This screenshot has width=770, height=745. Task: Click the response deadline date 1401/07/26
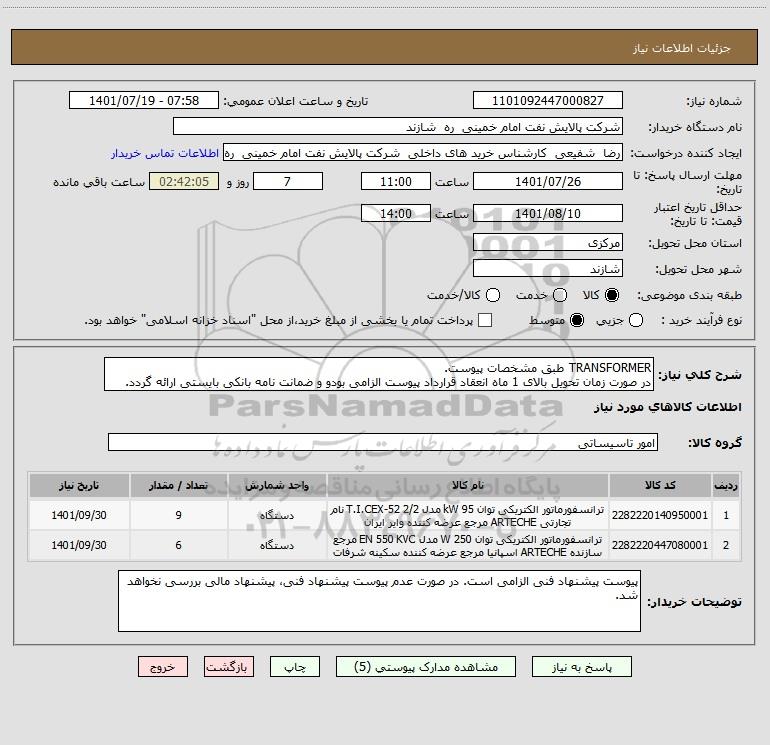(x=548, y=181)
